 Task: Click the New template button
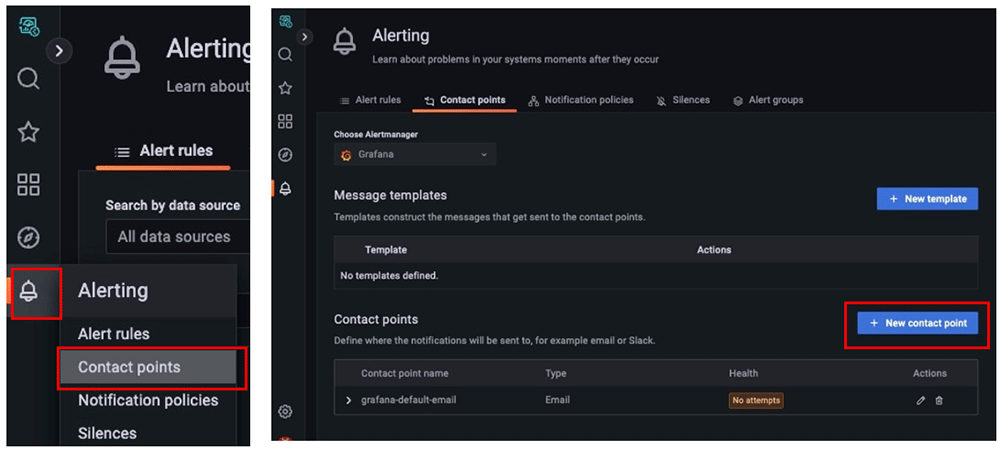coord(927,199)
